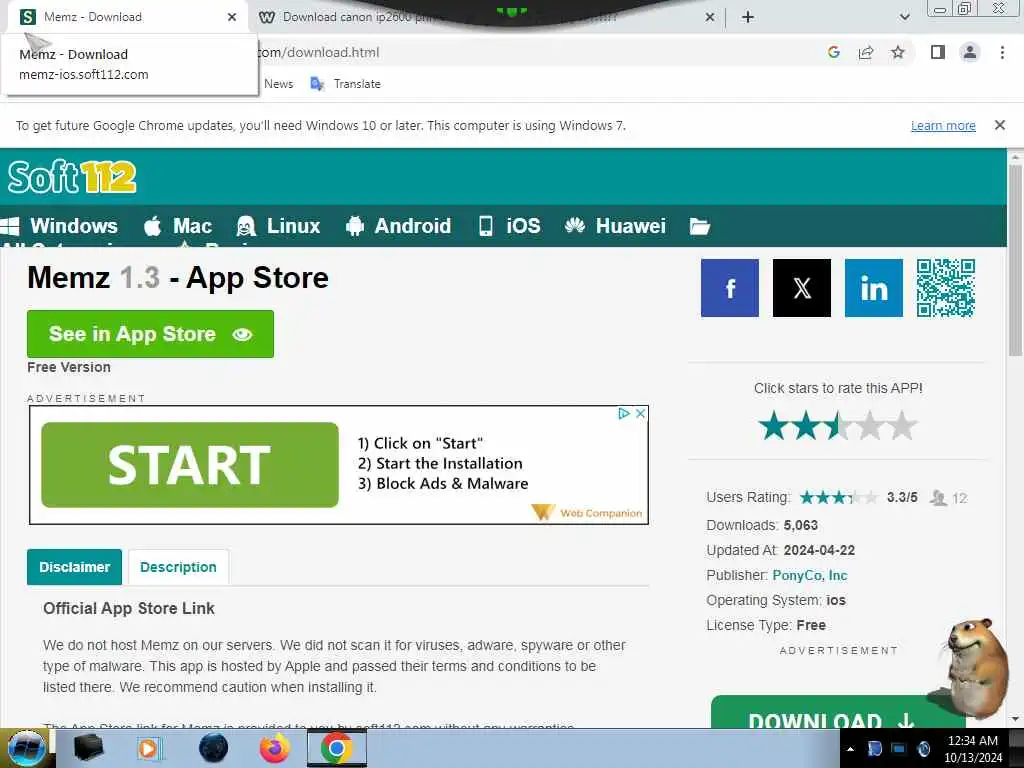Image resolution: width=1024 pixels, height=768 pixels.
Task: Share on LinkedIn icon
Action: coord(873,288)
